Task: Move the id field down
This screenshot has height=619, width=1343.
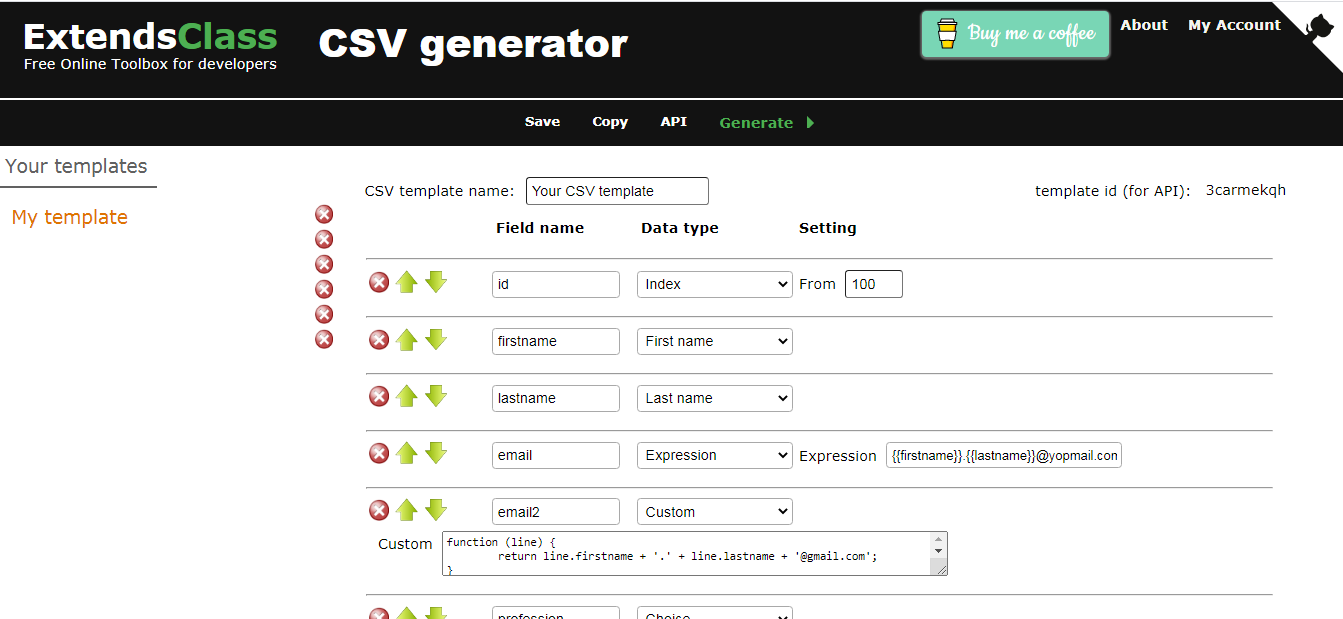Action: [436, 283]
